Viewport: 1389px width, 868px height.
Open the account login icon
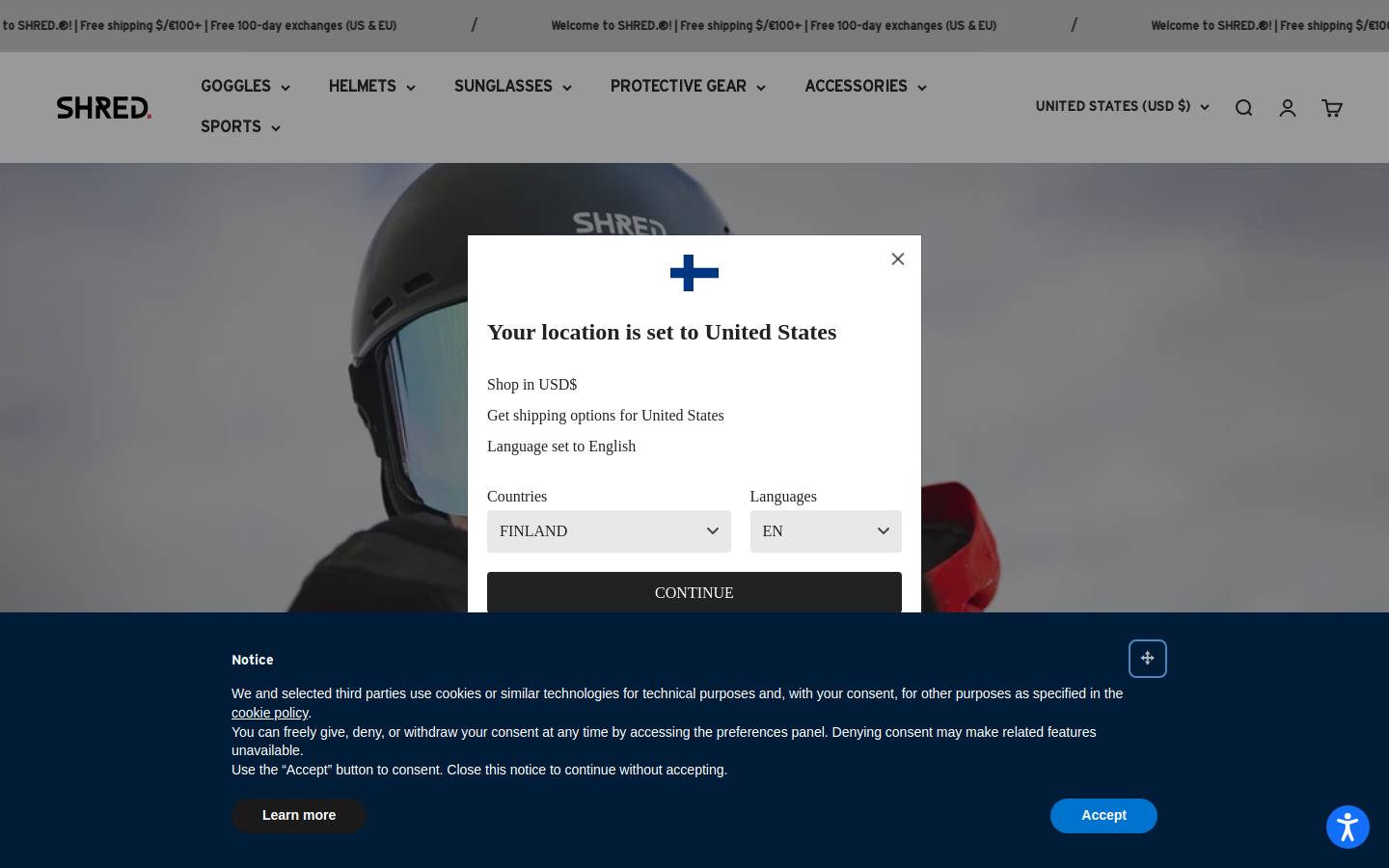1288,108
